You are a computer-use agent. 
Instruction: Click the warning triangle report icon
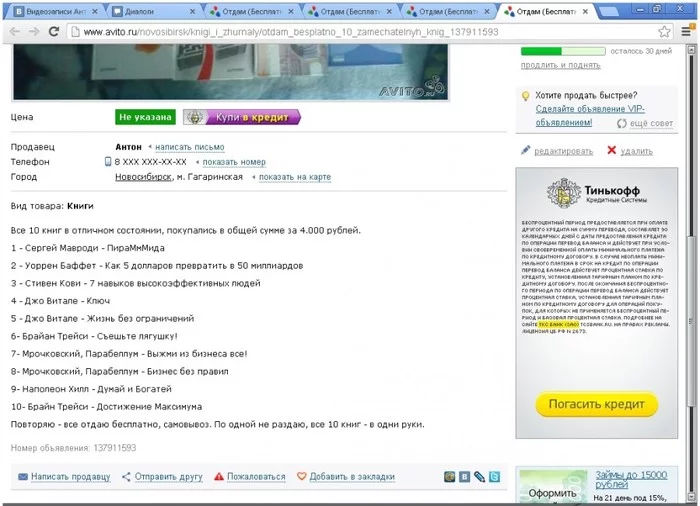(219, 477)
